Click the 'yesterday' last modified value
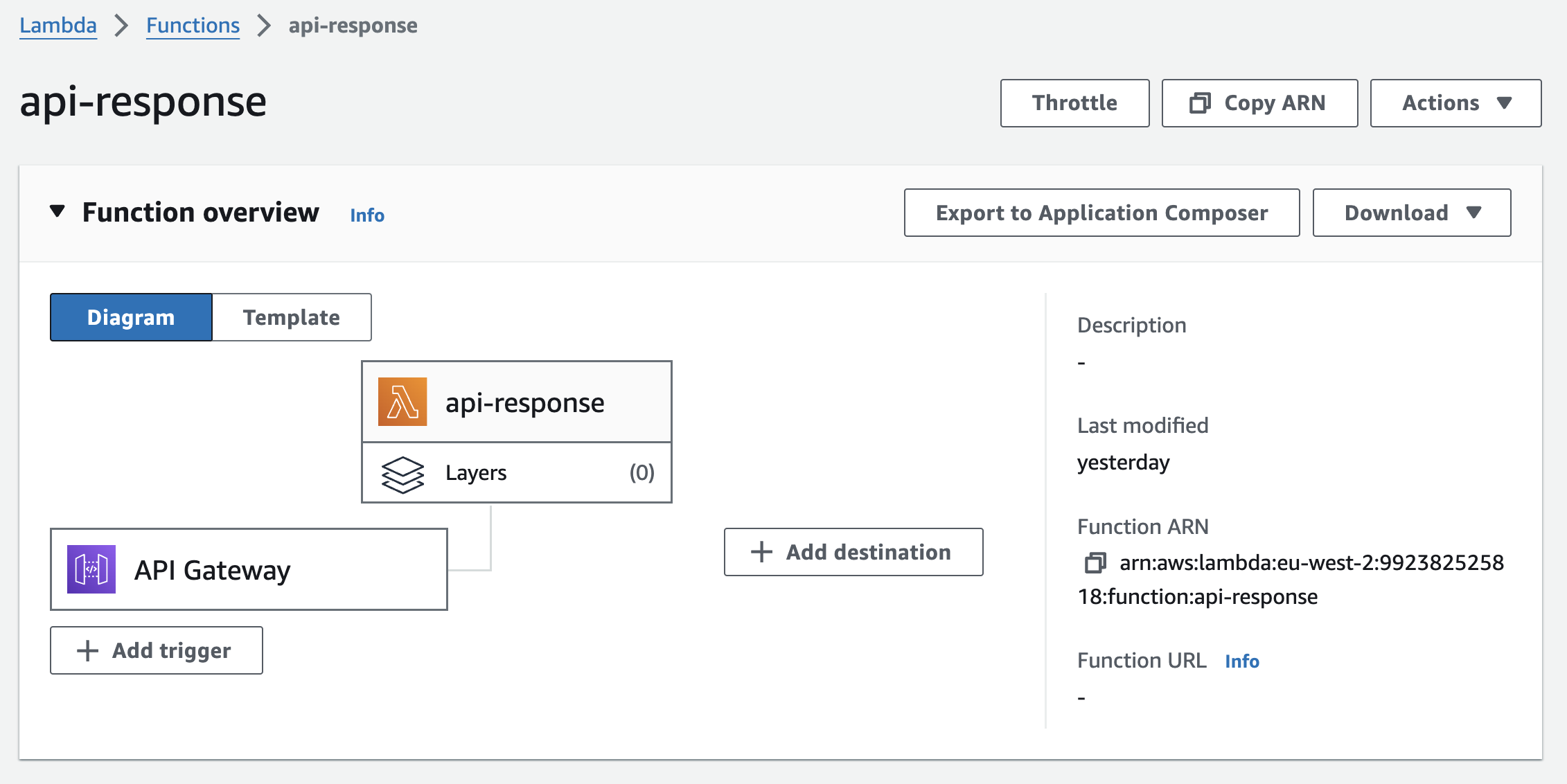The image size is (1567, 784). coord(1123,463)
